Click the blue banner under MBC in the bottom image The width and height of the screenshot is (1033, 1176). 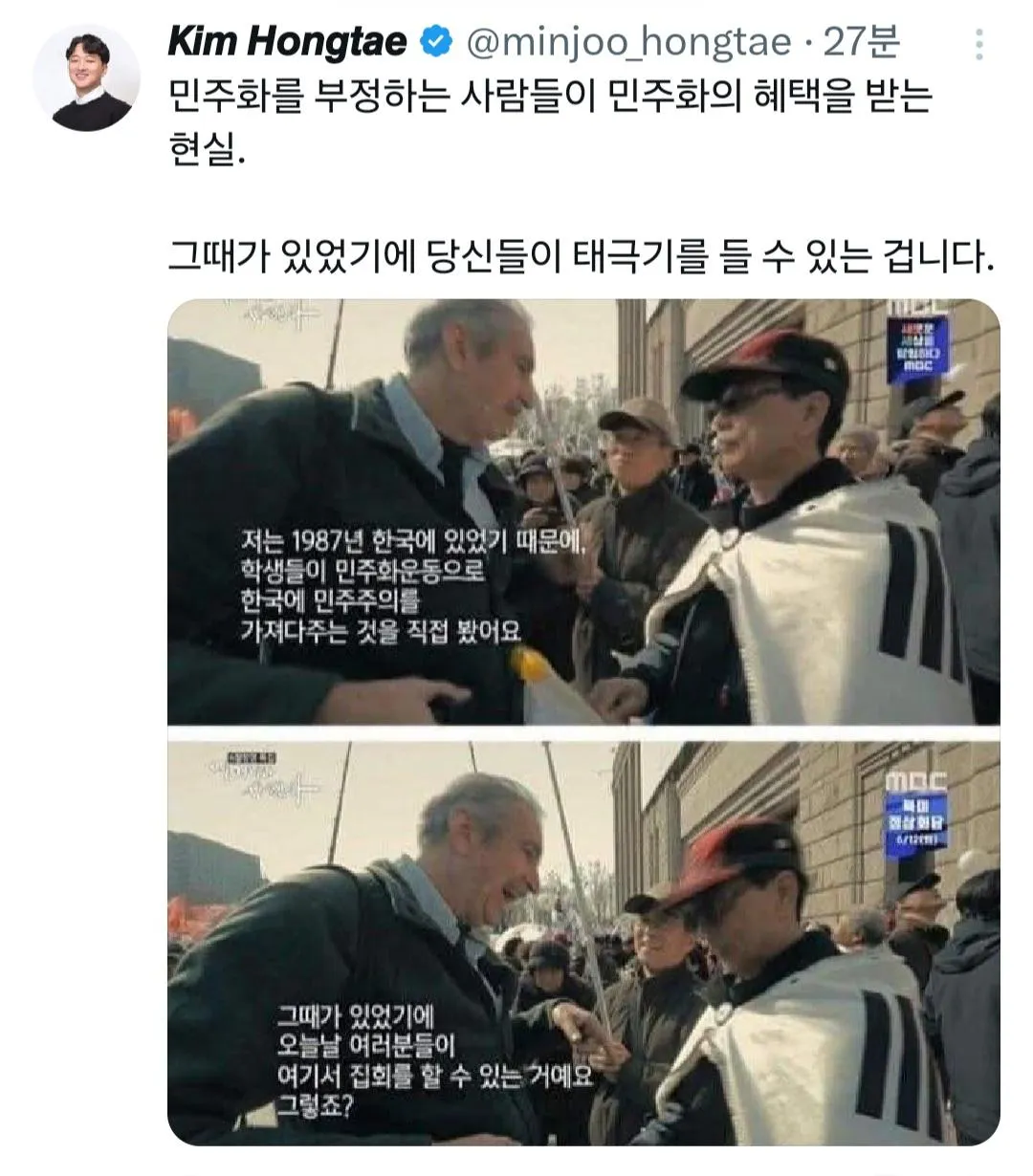[915, 826]
